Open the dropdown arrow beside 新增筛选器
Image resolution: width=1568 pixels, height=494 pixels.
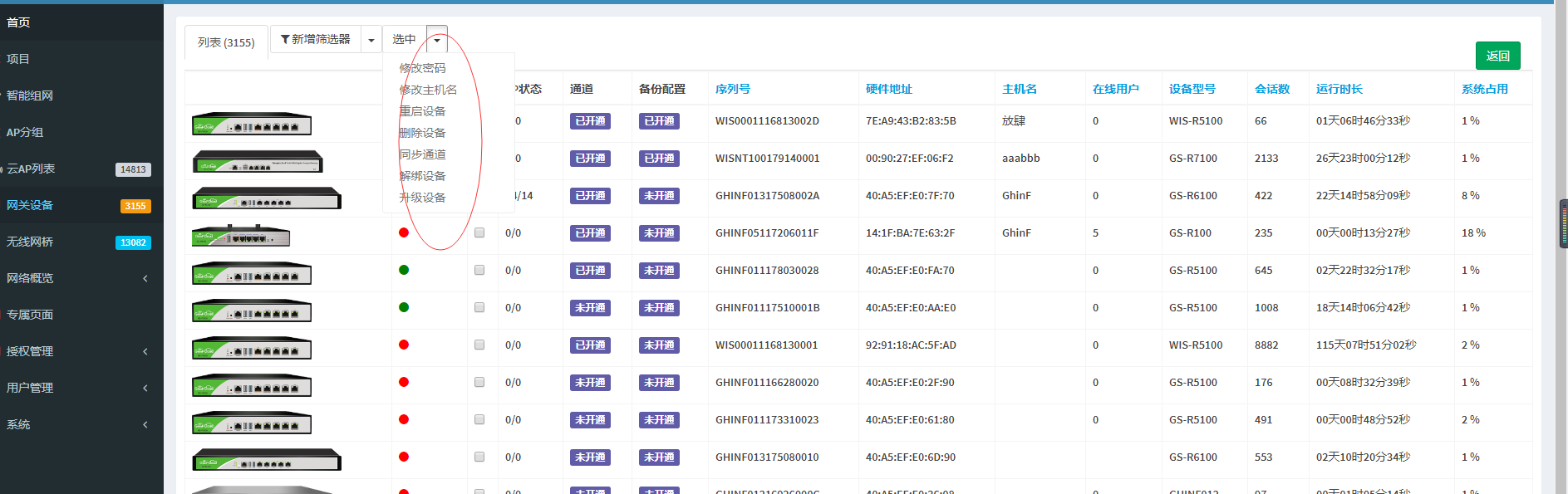click(371, 40)
